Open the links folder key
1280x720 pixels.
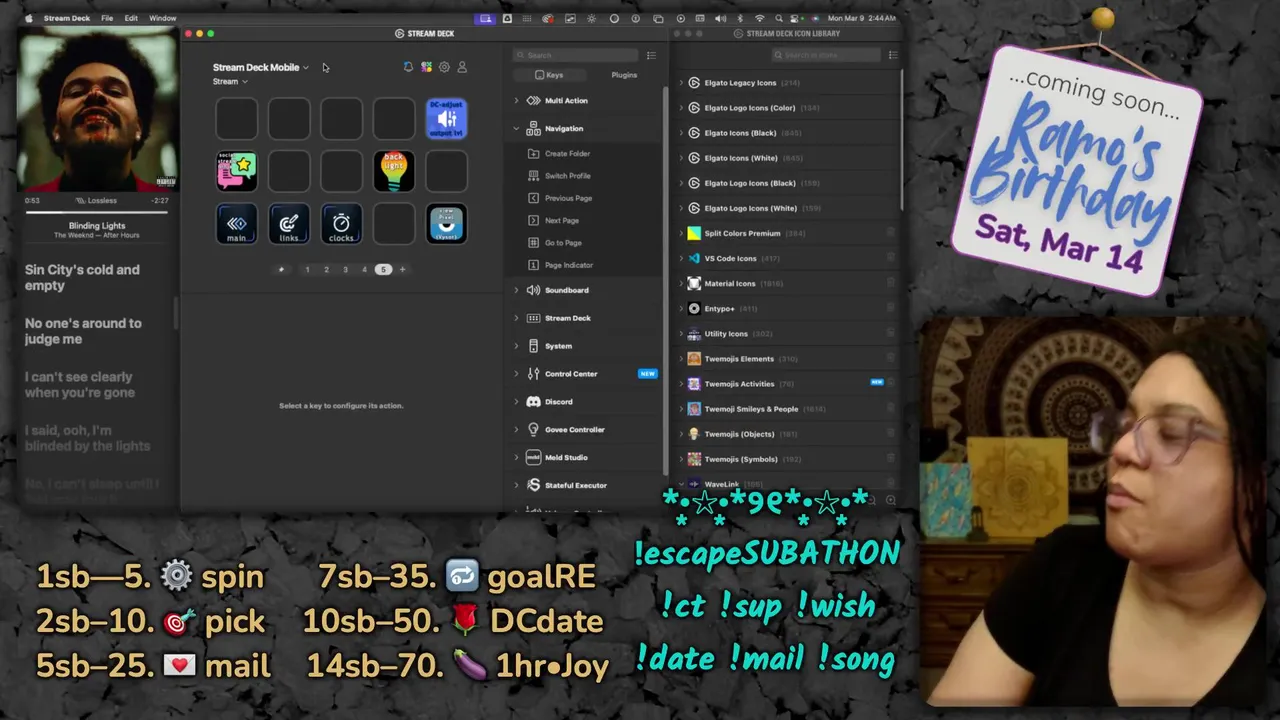tap(289, 224)
